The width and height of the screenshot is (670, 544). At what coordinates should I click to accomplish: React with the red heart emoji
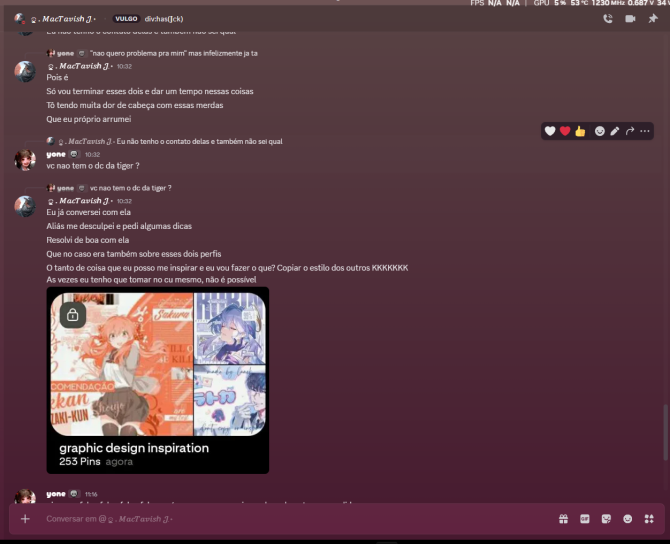[565, 131]
